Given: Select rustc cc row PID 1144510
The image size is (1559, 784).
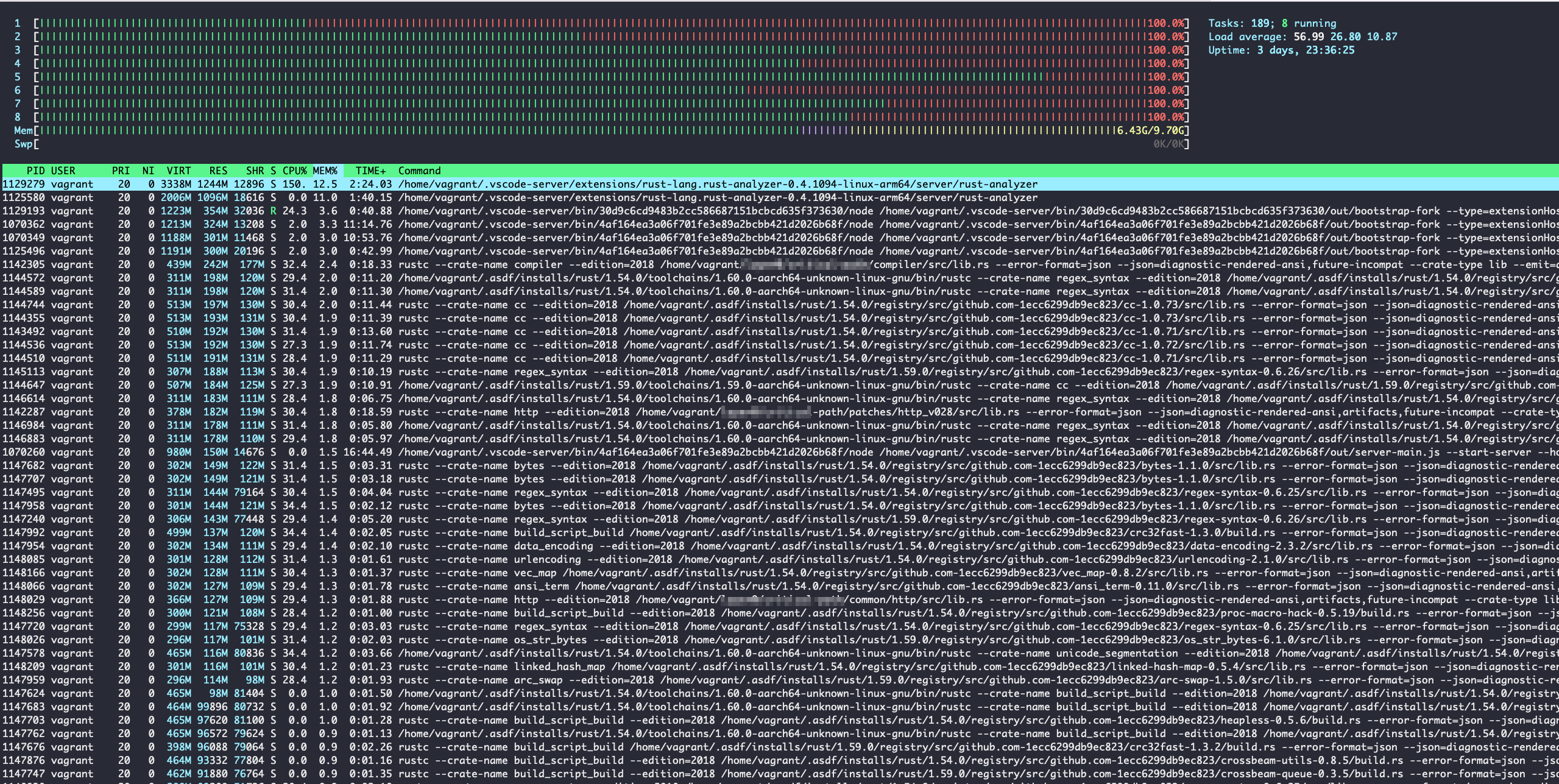Looking at the screenshot, I should point(779,358).
